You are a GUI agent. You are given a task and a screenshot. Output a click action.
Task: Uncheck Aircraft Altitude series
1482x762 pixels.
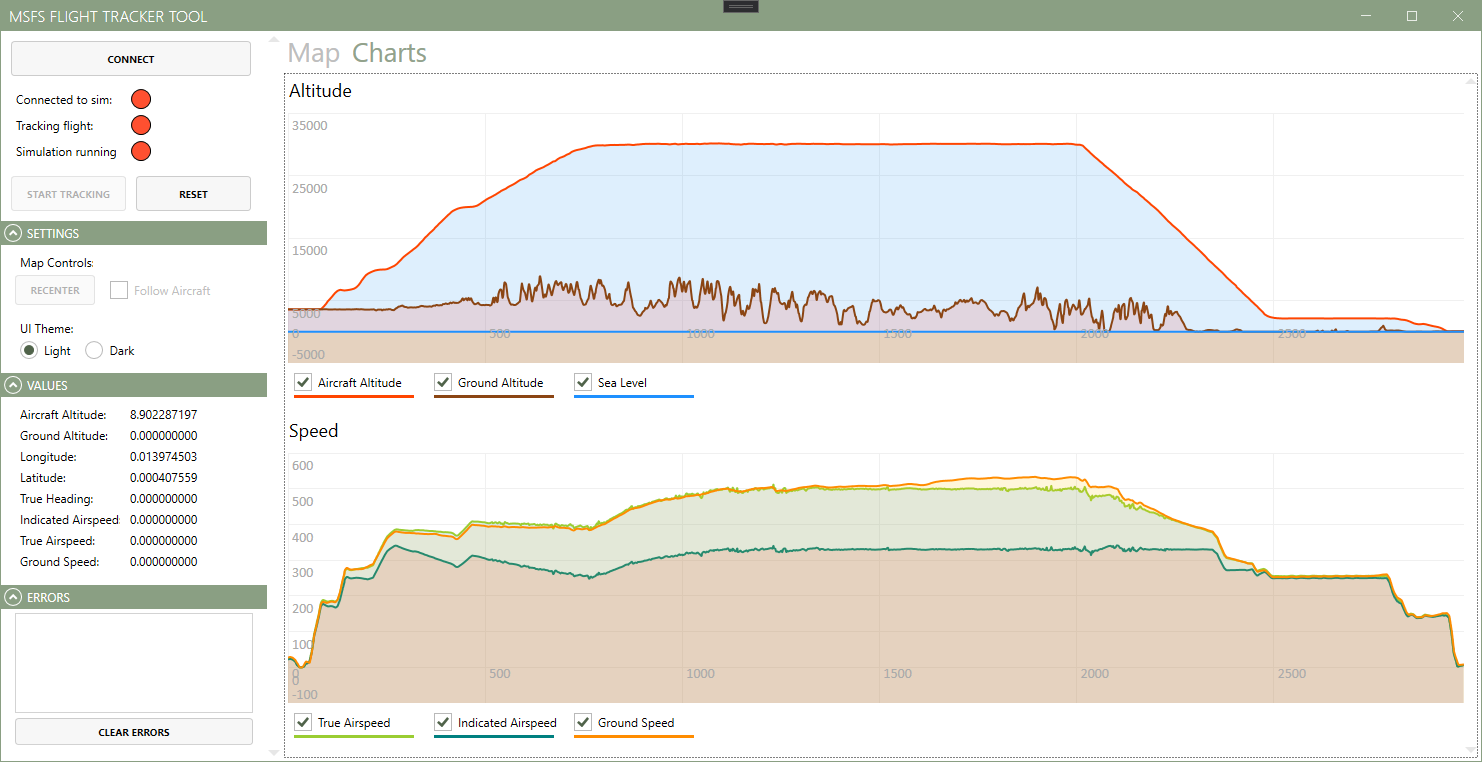pyautogui.click(x=302, y=382)
